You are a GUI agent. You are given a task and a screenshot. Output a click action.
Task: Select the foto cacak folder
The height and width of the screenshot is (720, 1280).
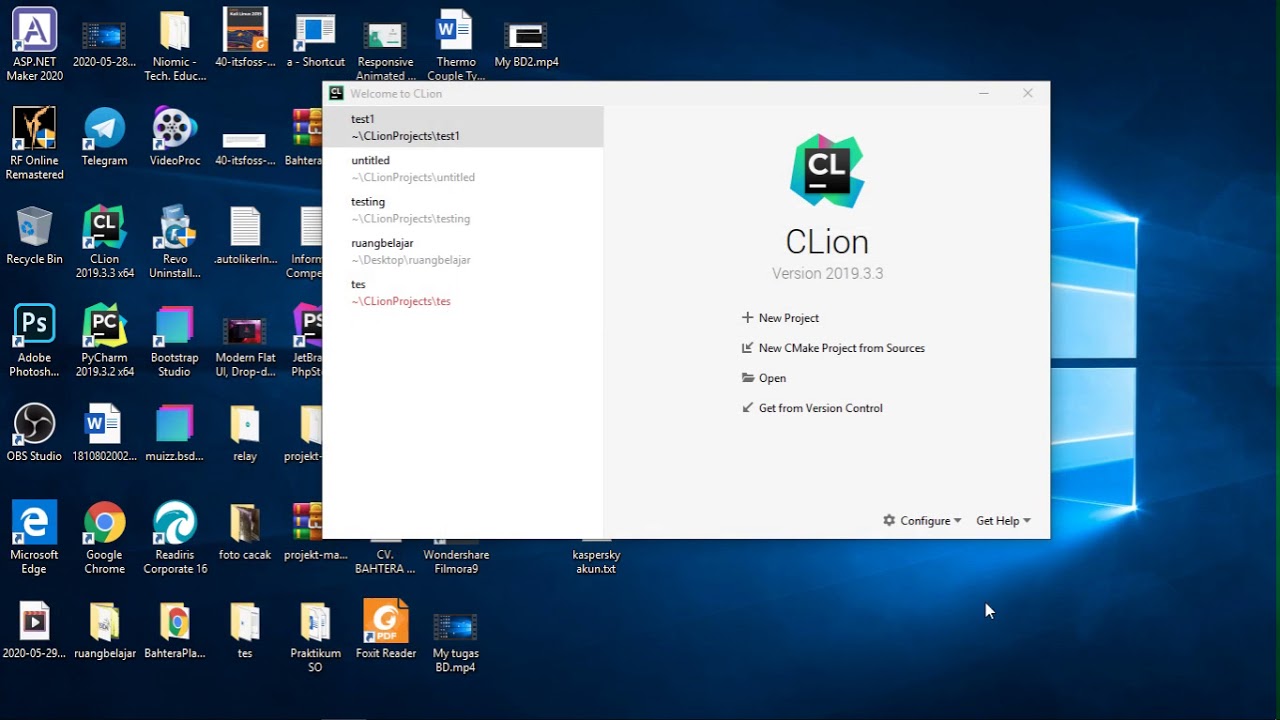click(x=245, y=531)
